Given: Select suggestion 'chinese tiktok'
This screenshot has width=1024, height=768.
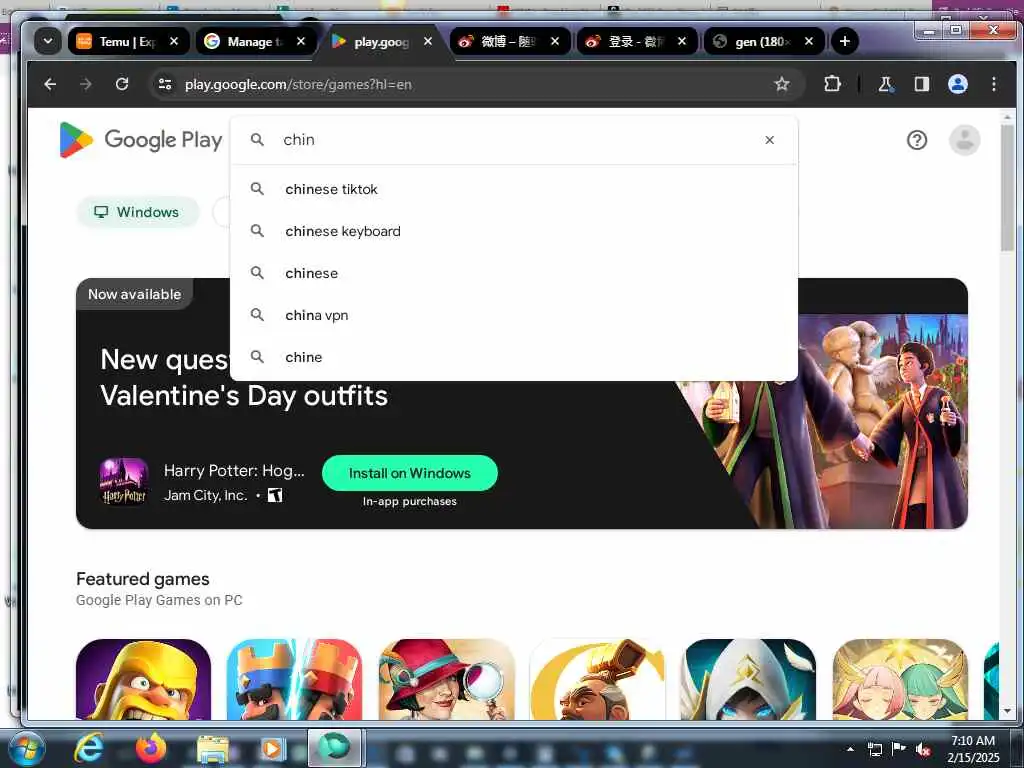Looking at the screenshot, I should (x=514, y=189).
